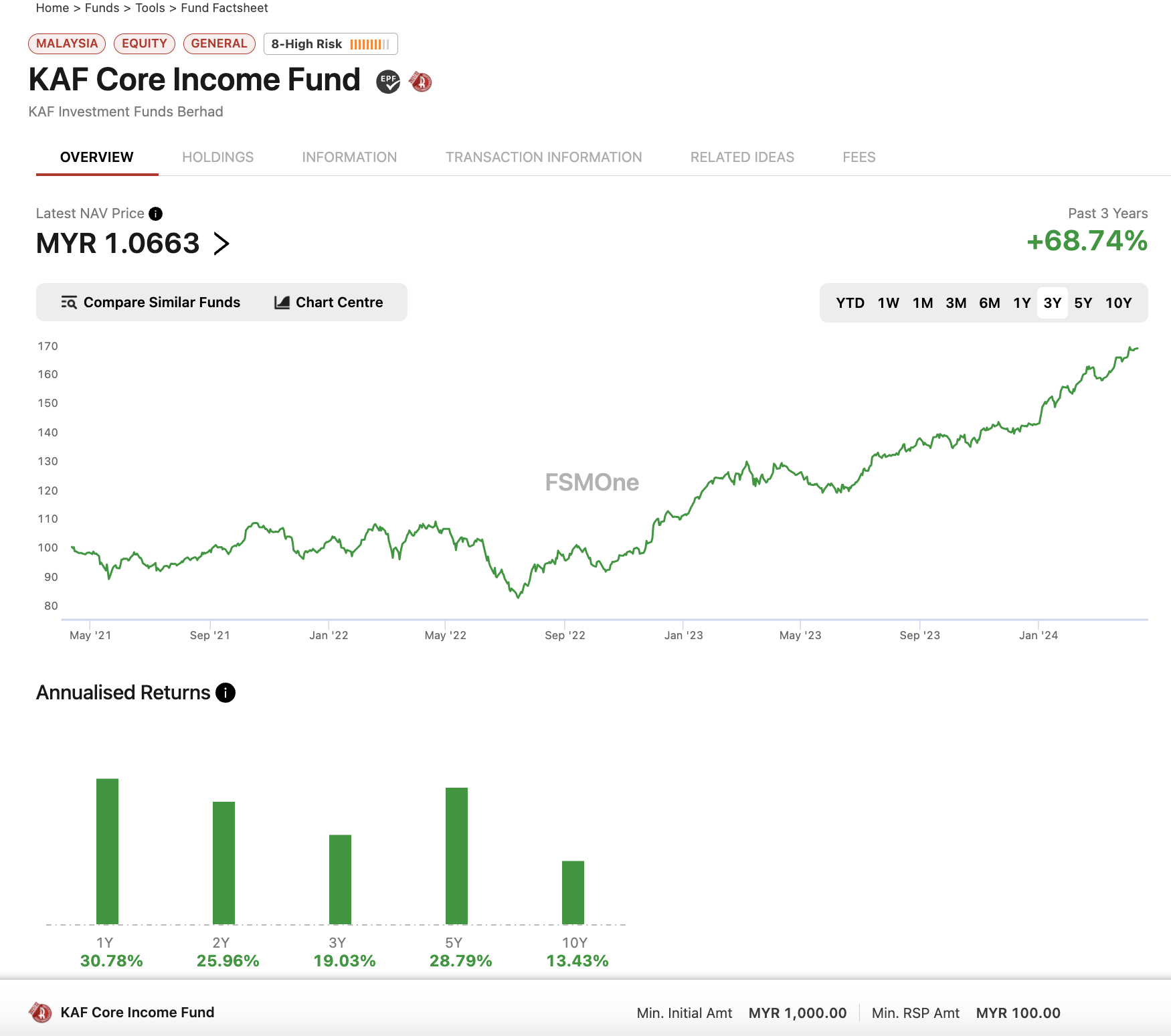
Task: Click the 1Y annualised returns bar
Action: click(x=107, y=851)
